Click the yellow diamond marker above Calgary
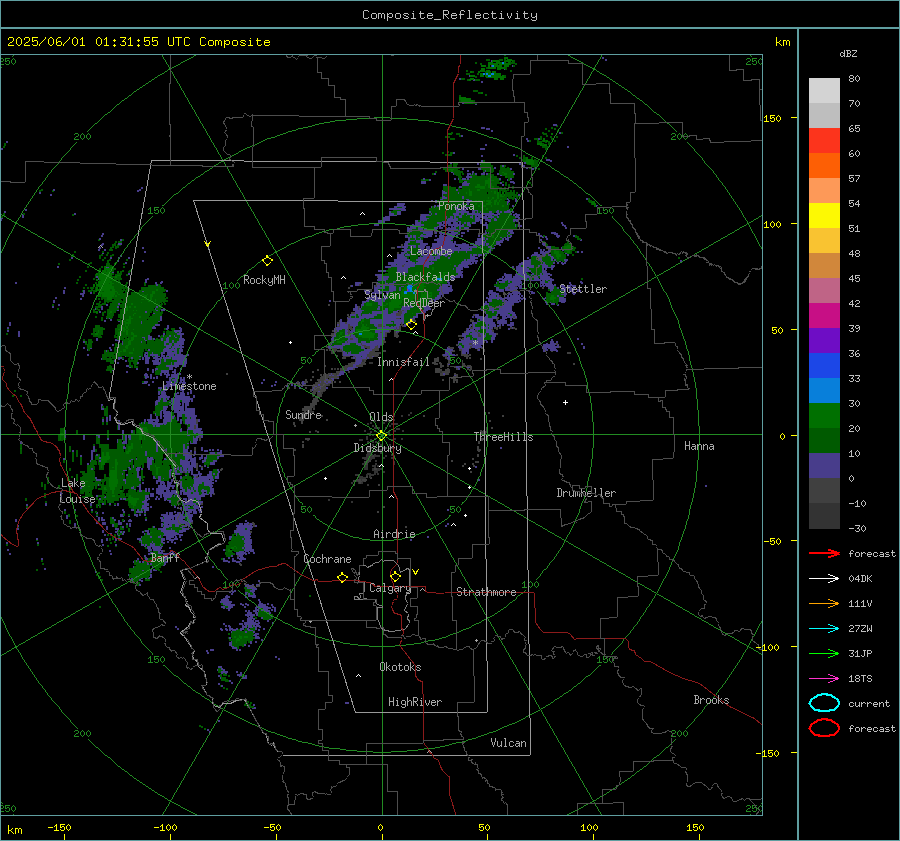Image resolution: width=900 pixels, height=841 pixels. point(395,576)
